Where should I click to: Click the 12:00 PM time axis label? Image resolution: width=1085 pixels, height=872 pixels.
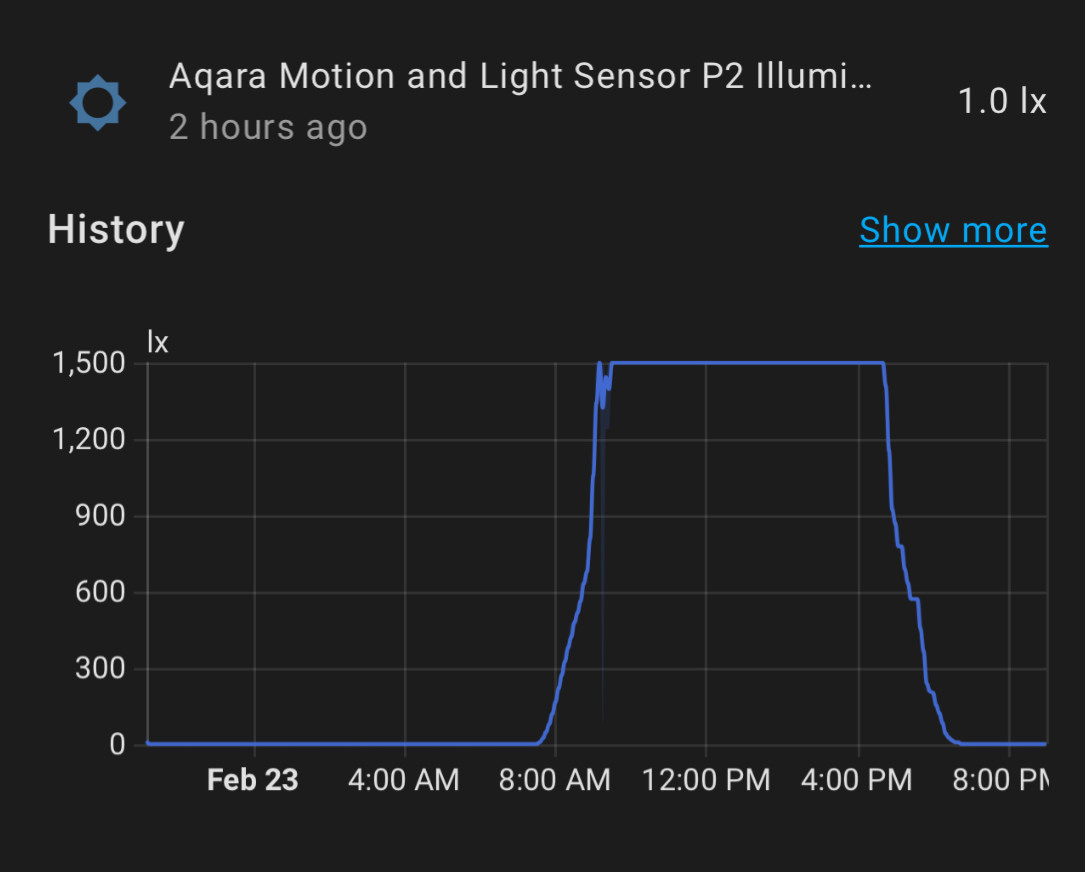click(706, 780)
